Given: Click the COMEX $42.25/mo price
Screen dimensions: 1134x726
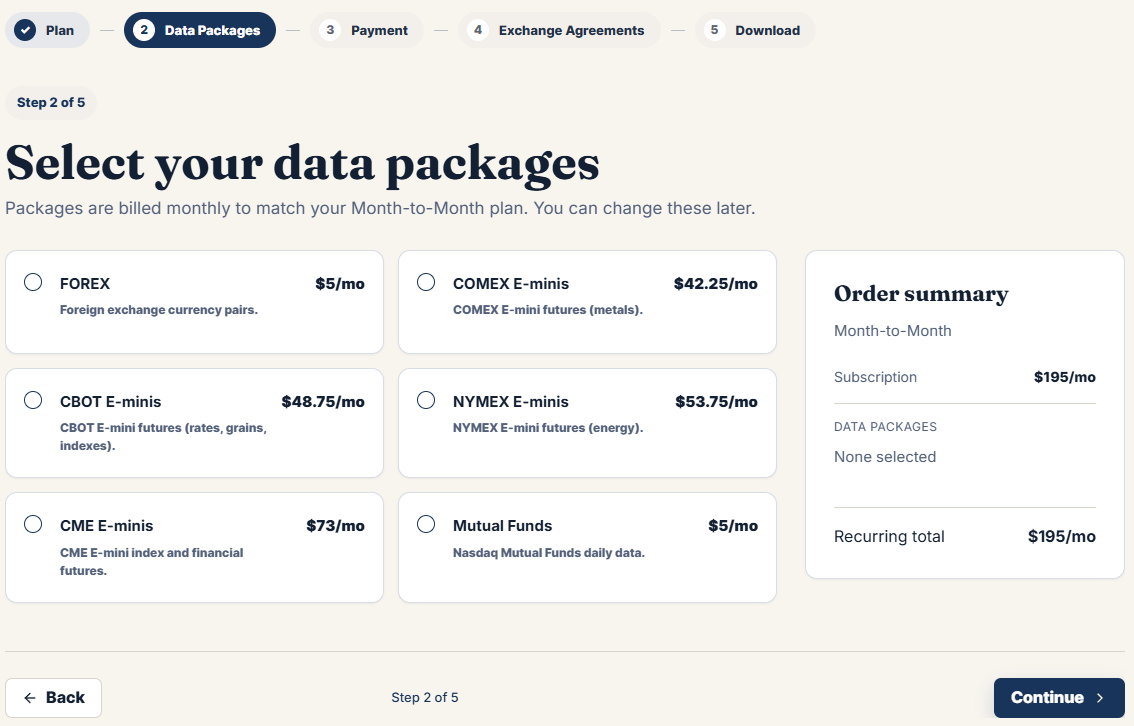Looking at the screenshot, I should (716, 283).
